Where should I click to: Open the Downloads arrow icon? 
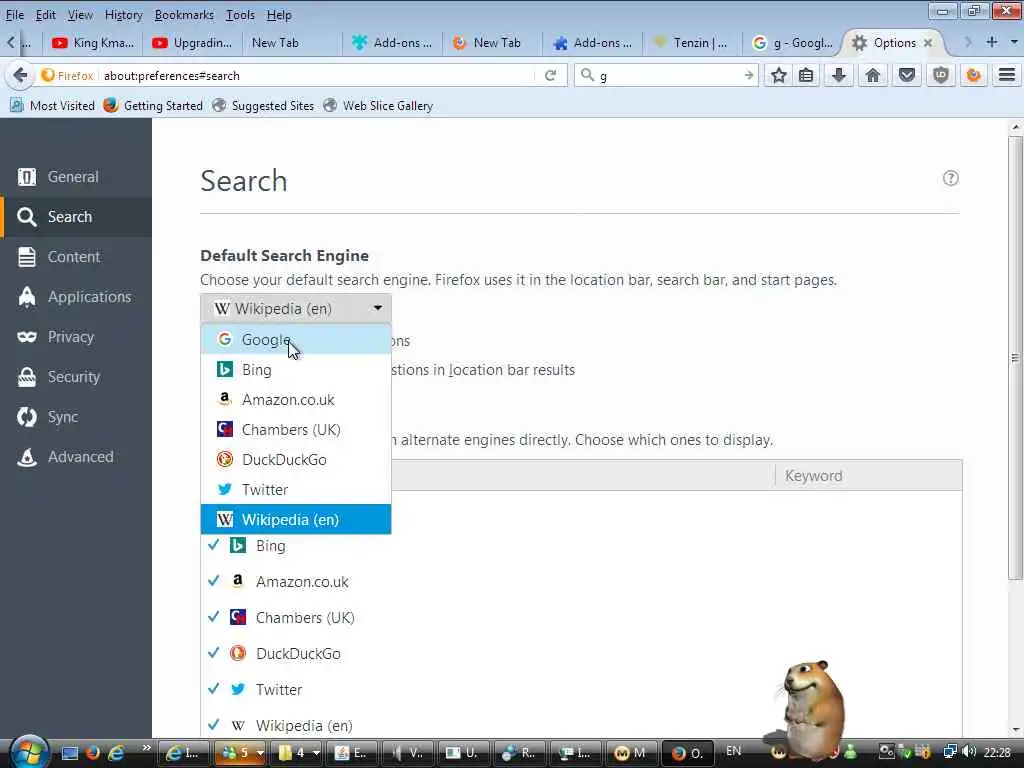839,76
